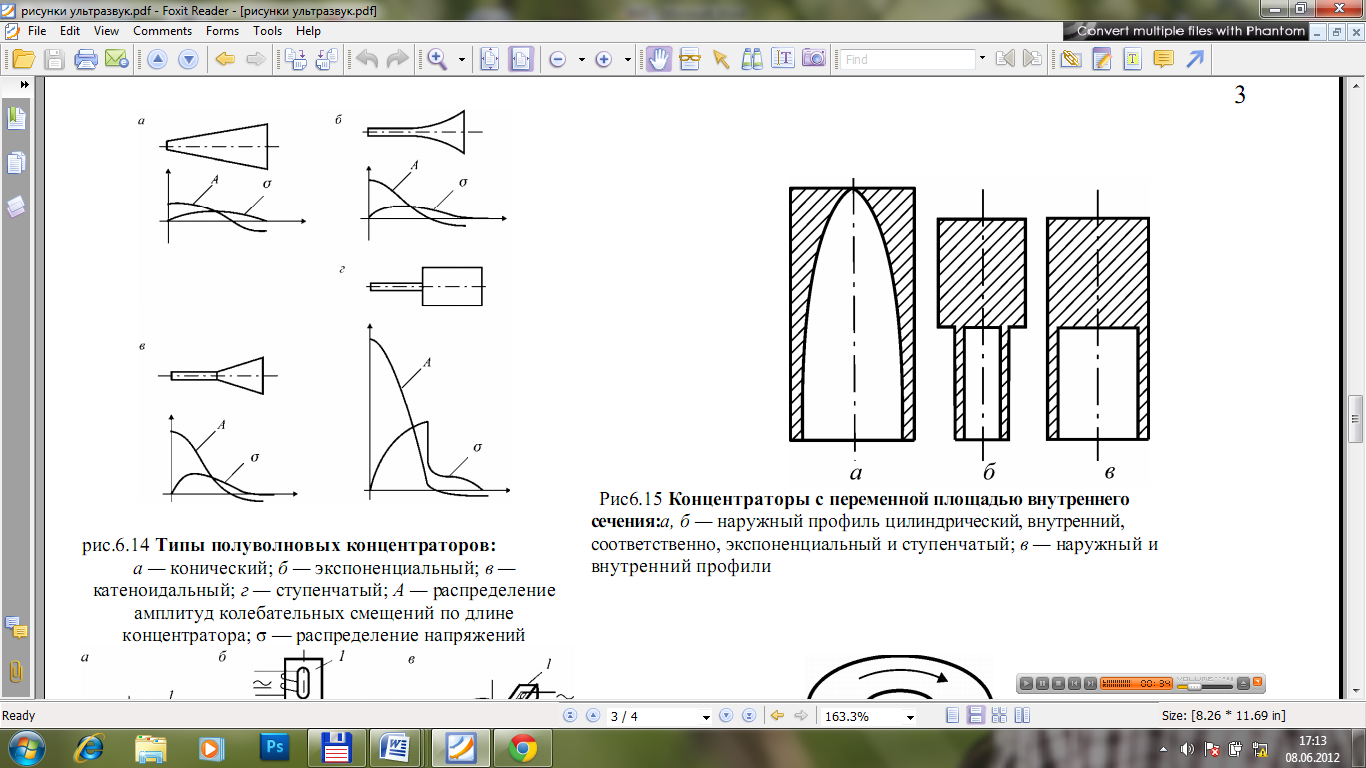
Task: Select the Hand tool
Action: point(658,59)
